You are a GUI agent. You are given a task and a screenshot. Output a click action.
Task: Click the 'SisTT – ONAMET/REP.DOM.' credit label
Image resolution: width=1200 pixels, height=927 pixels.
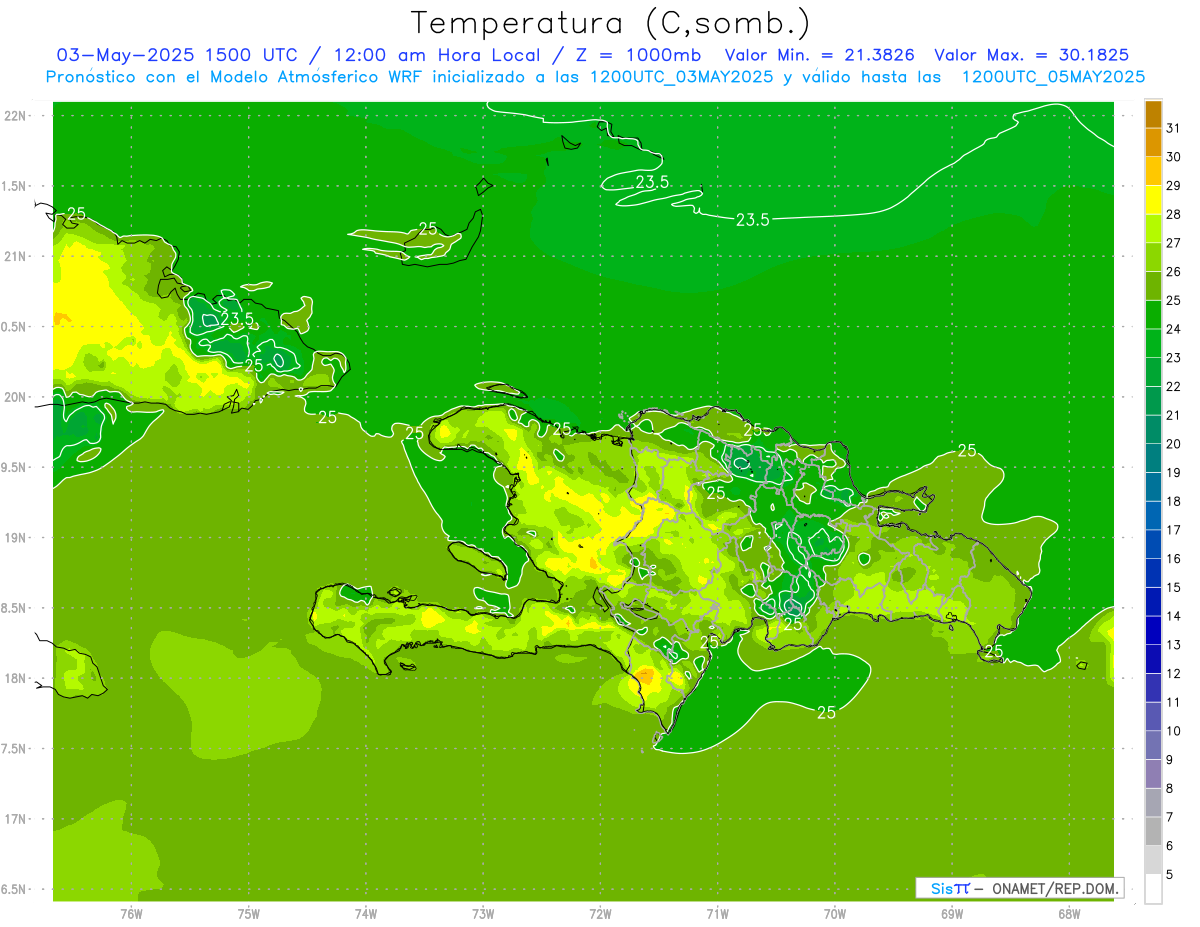[x=1019, y=888]
